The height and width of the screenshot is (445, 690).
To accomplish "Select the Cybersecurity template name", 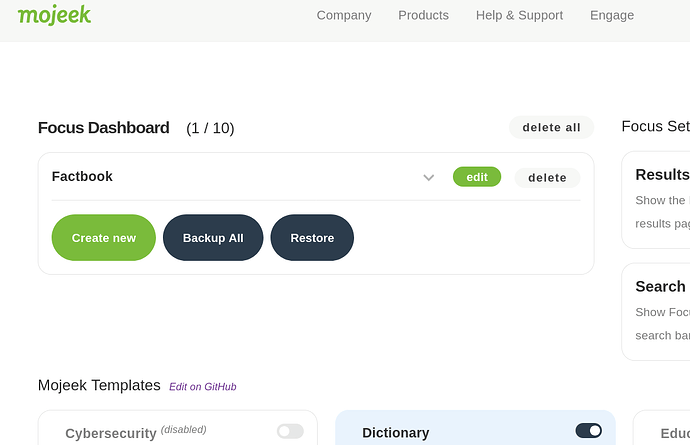I will 111,433.
